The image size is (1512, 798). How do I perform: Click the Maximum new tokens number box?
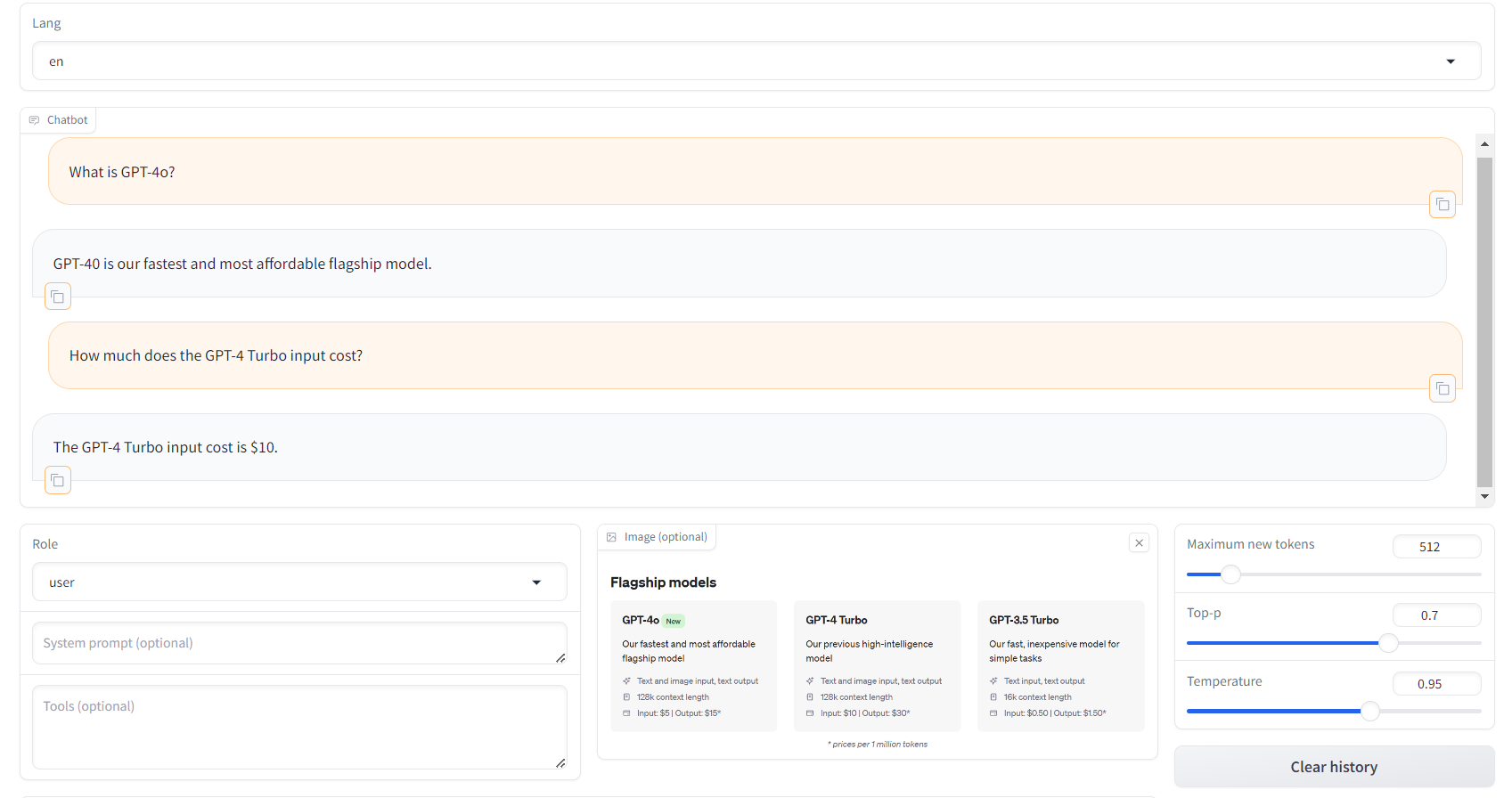[x=1436, y=547]
